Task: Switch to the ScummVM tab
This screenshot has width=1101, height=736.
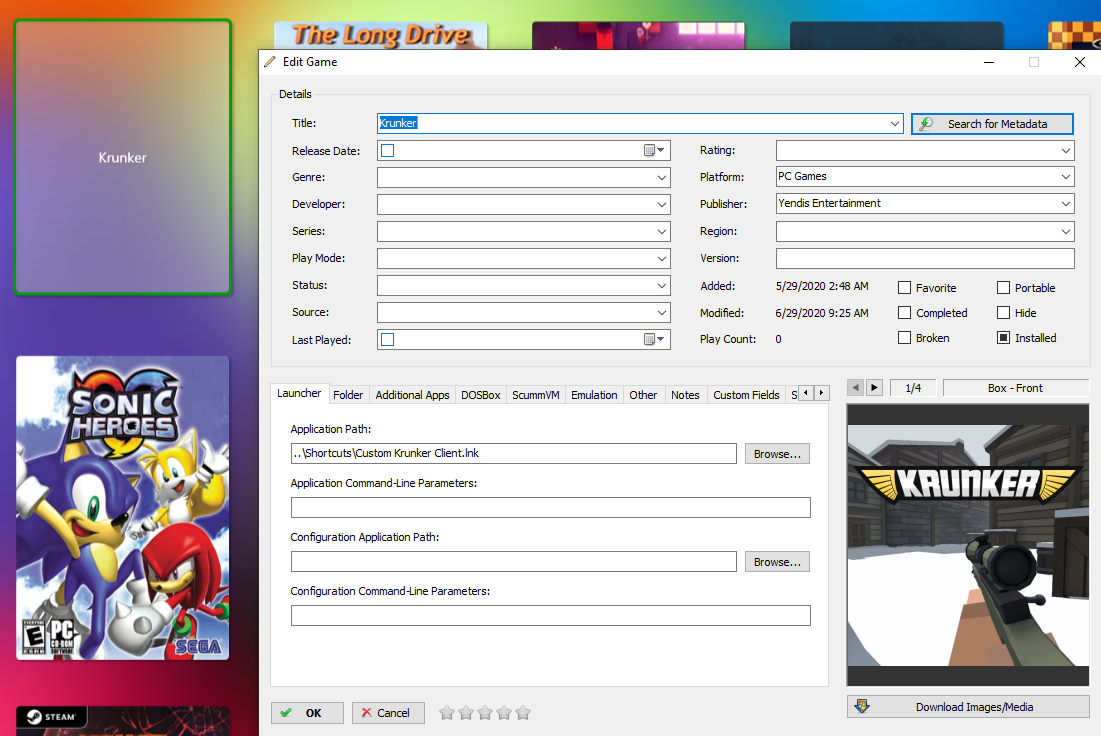Action: point(536,395)
